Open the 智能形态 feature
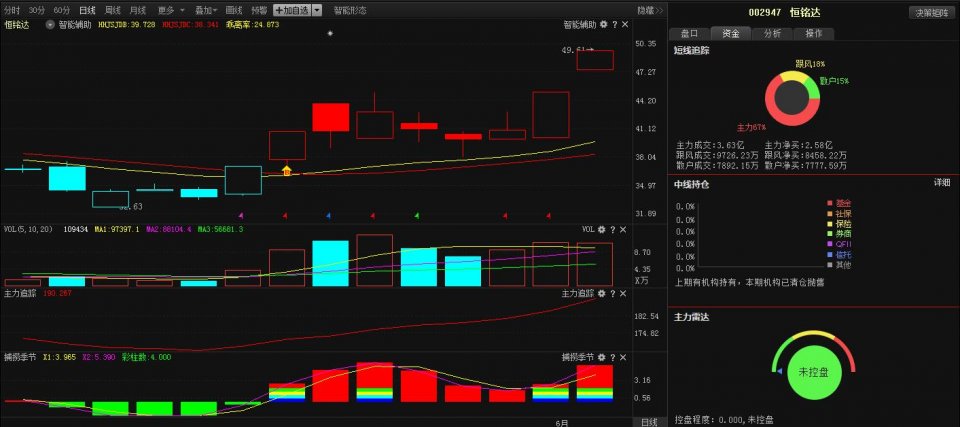The height and width of the screenshot is (427, 960). (350, 10)
